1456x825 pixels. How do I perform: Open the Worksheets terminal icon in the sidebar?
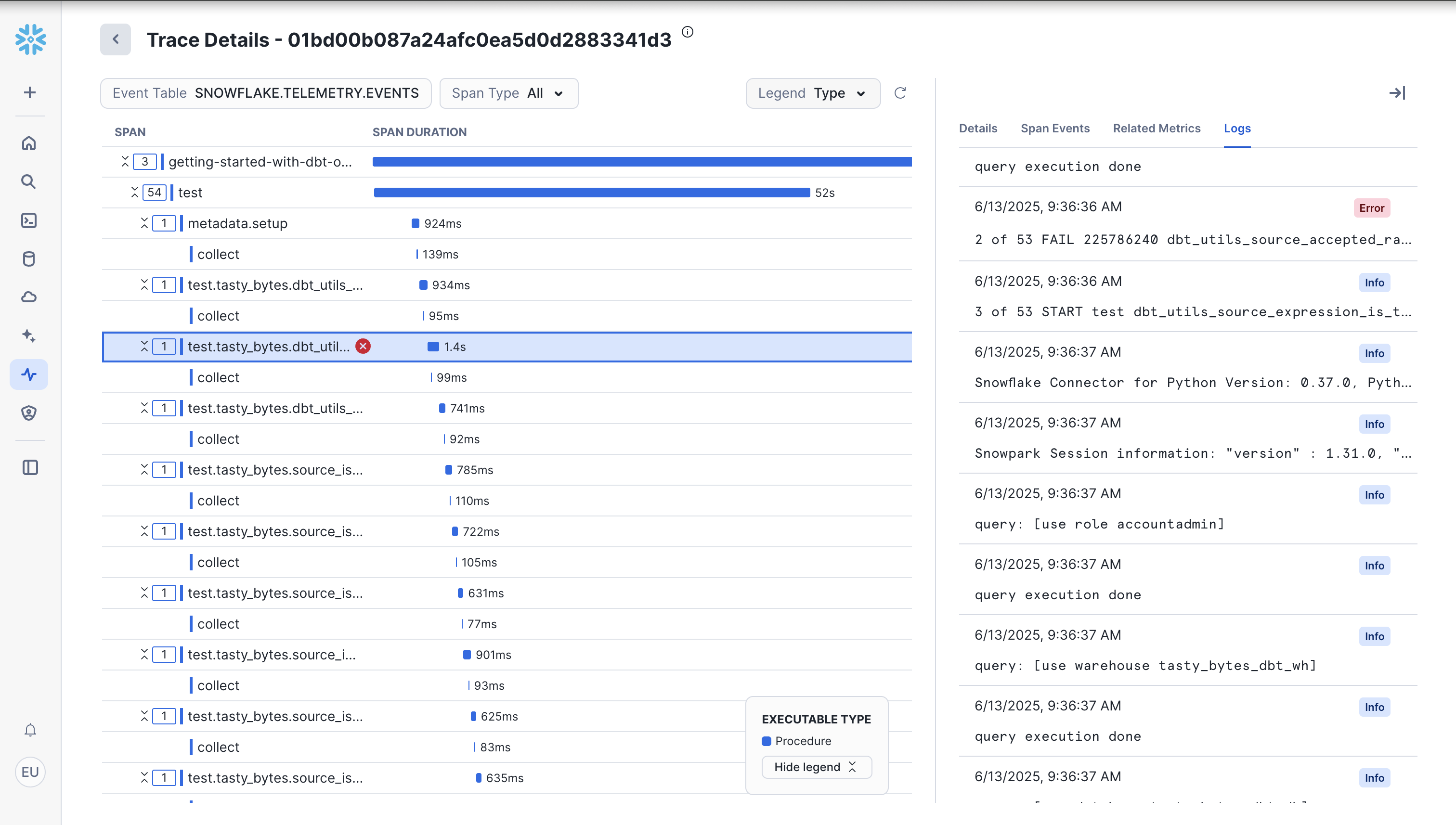[29, 220]
